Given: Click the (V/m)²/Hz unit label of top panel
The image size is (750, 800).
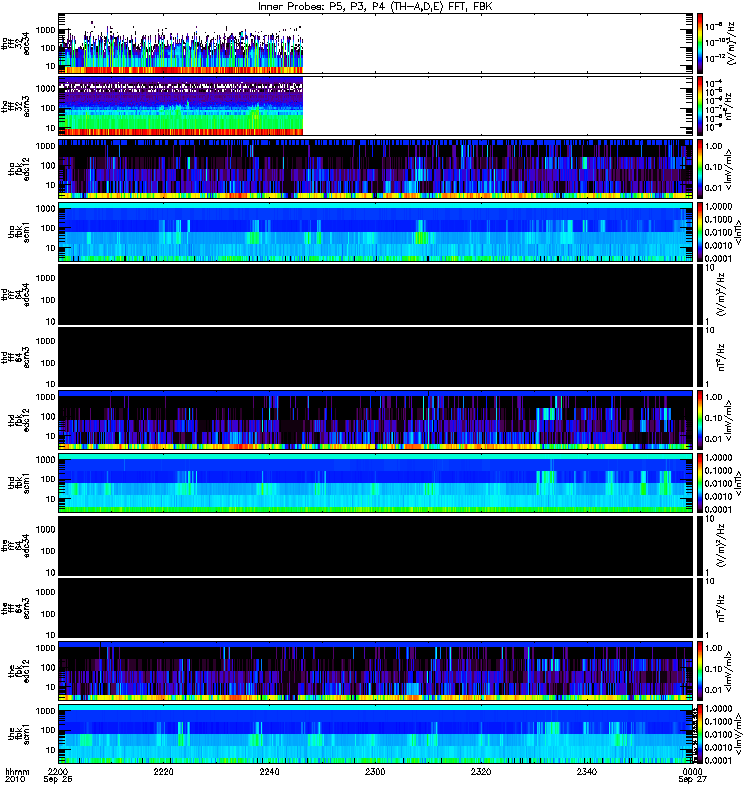Looking at the screenshot, I should tap(731, 43).
